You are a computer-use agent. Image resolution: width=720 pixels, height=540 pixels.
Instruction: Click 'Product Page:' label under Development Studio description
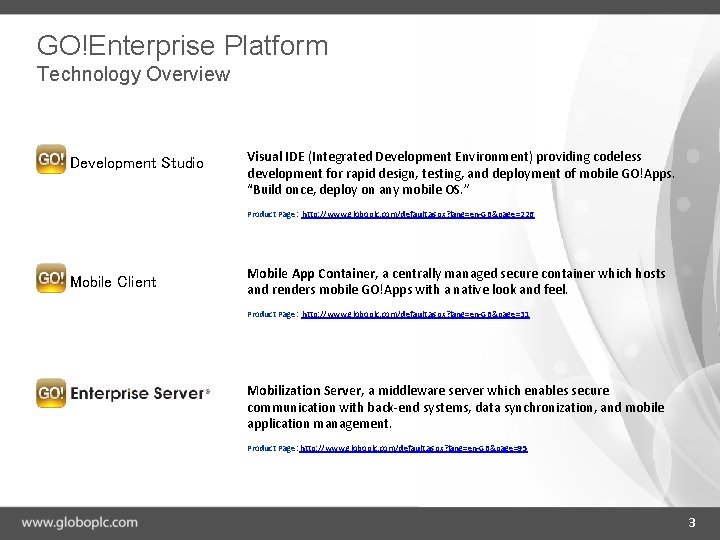(273, 214)
